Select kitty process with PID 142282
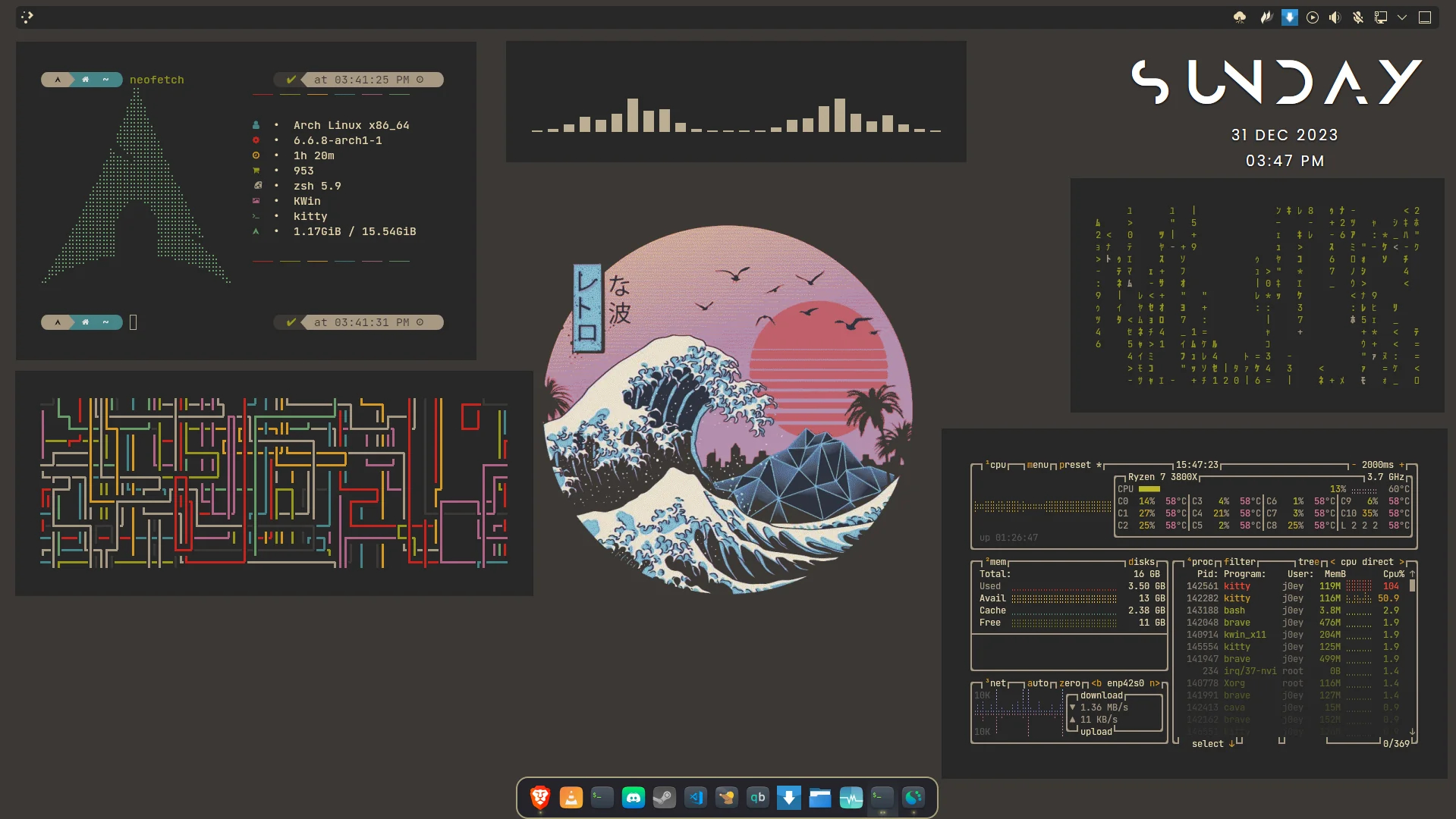Viewport: 1456px width, 819px height. click(x=1293, y=598)
